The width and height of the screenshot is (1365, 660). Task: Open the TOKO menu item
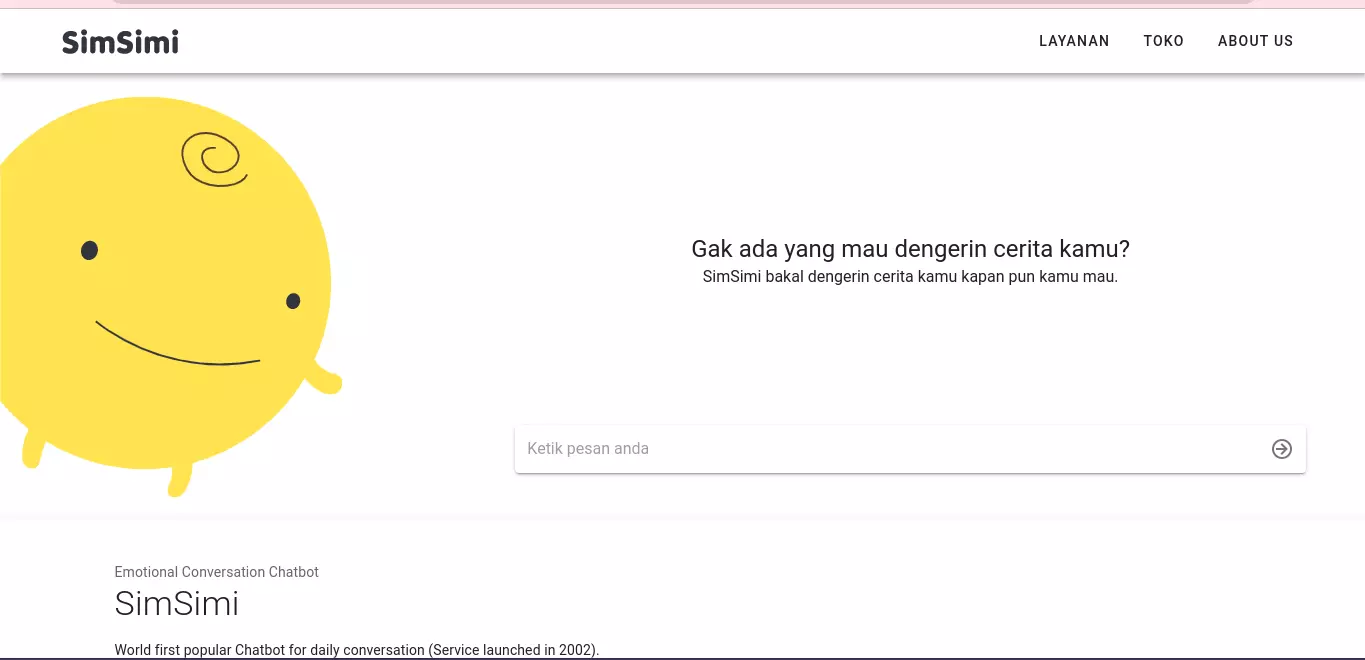1164,41
